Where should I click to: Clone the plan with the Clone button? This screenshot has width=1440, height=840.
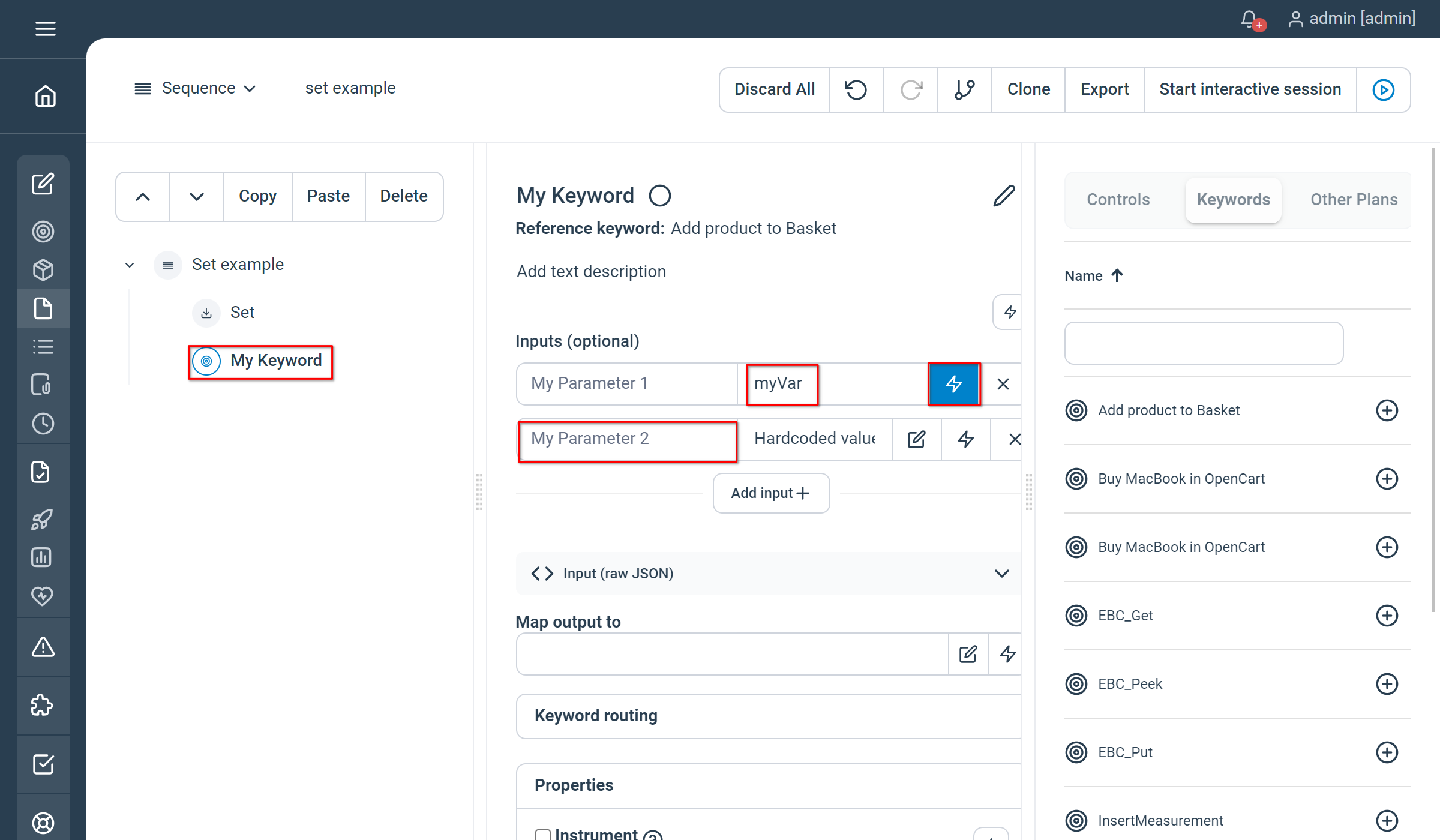point(1028,89)
